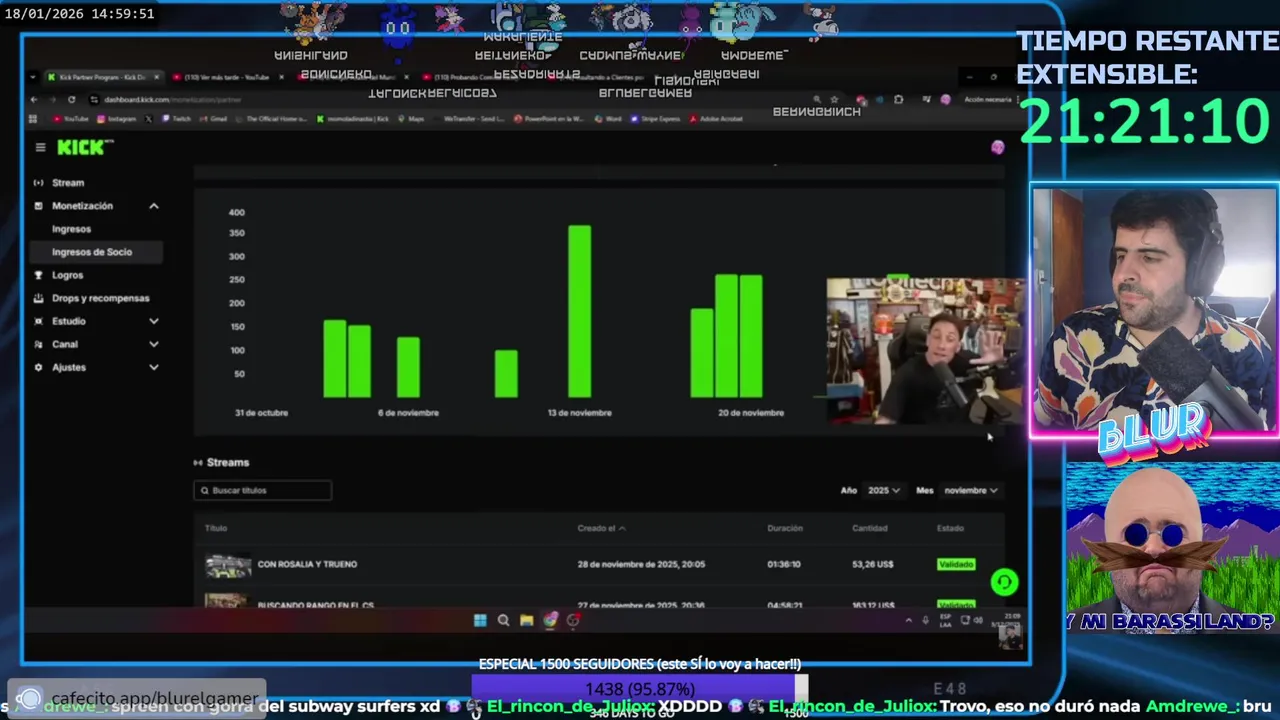Open the YouTube bookmark

pos(71,118)
